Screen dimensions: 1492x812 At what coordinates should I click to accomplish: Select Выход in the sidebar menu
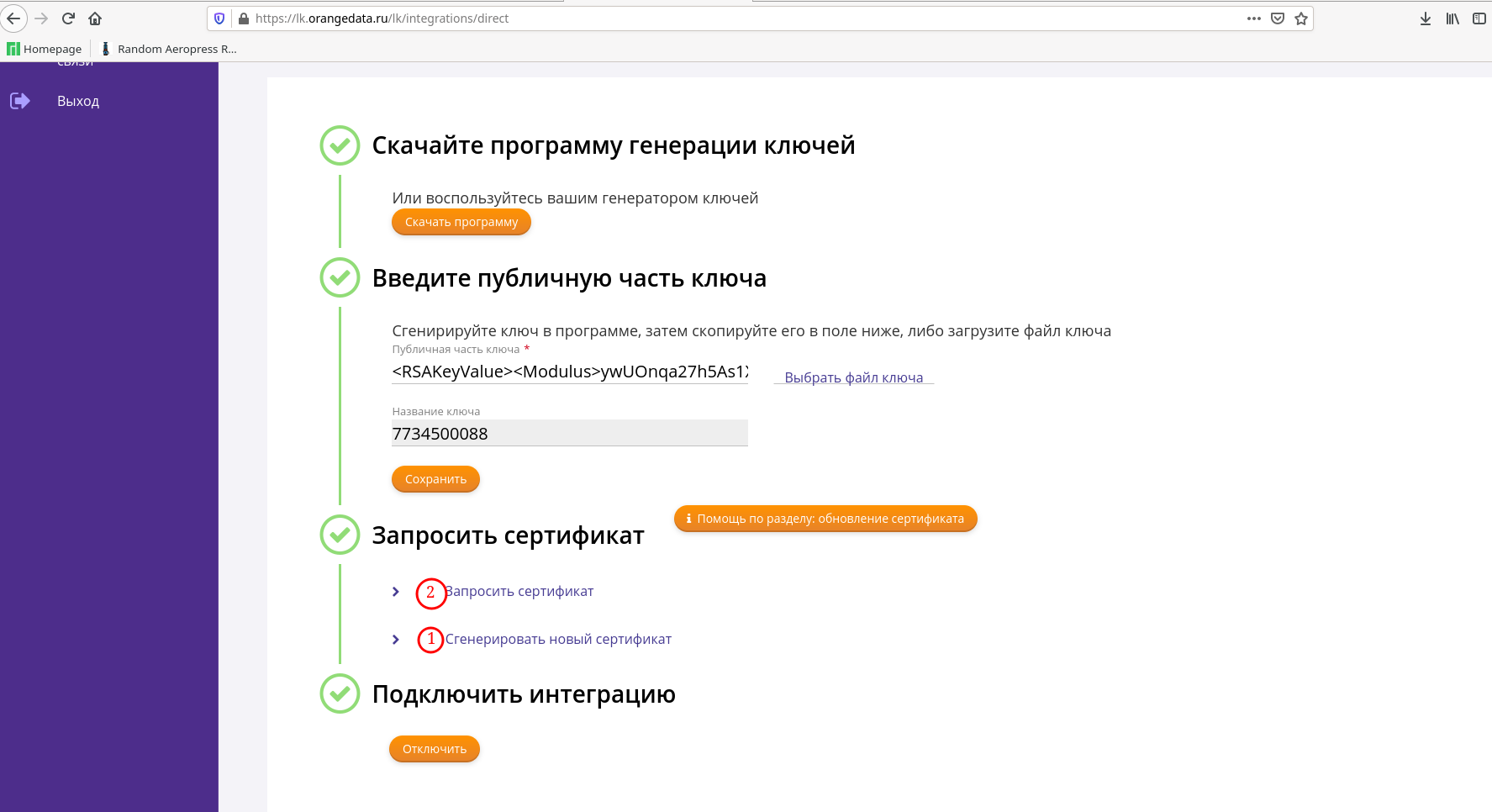pos(78,101)
